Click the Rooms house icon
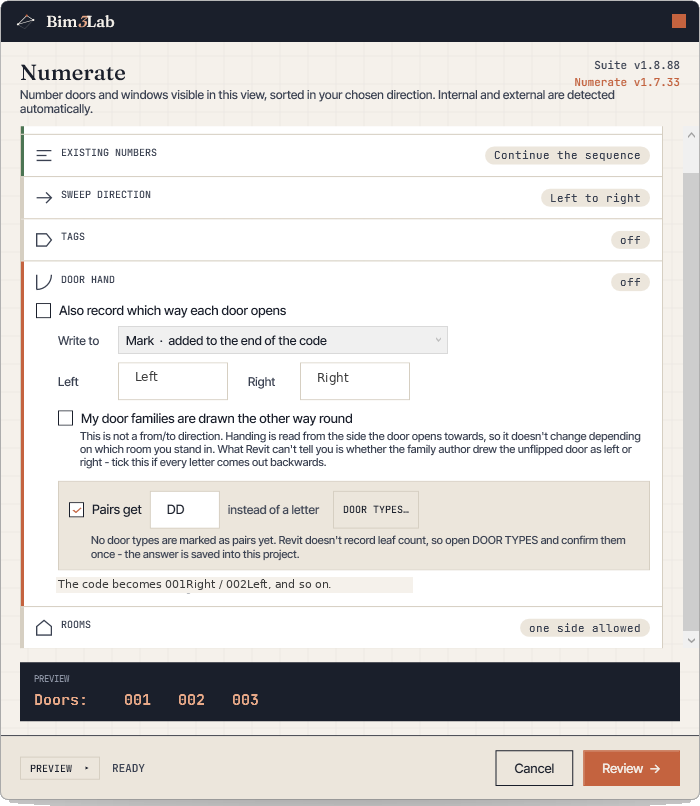This screenshot has width=700, height=806. (44, 627)
